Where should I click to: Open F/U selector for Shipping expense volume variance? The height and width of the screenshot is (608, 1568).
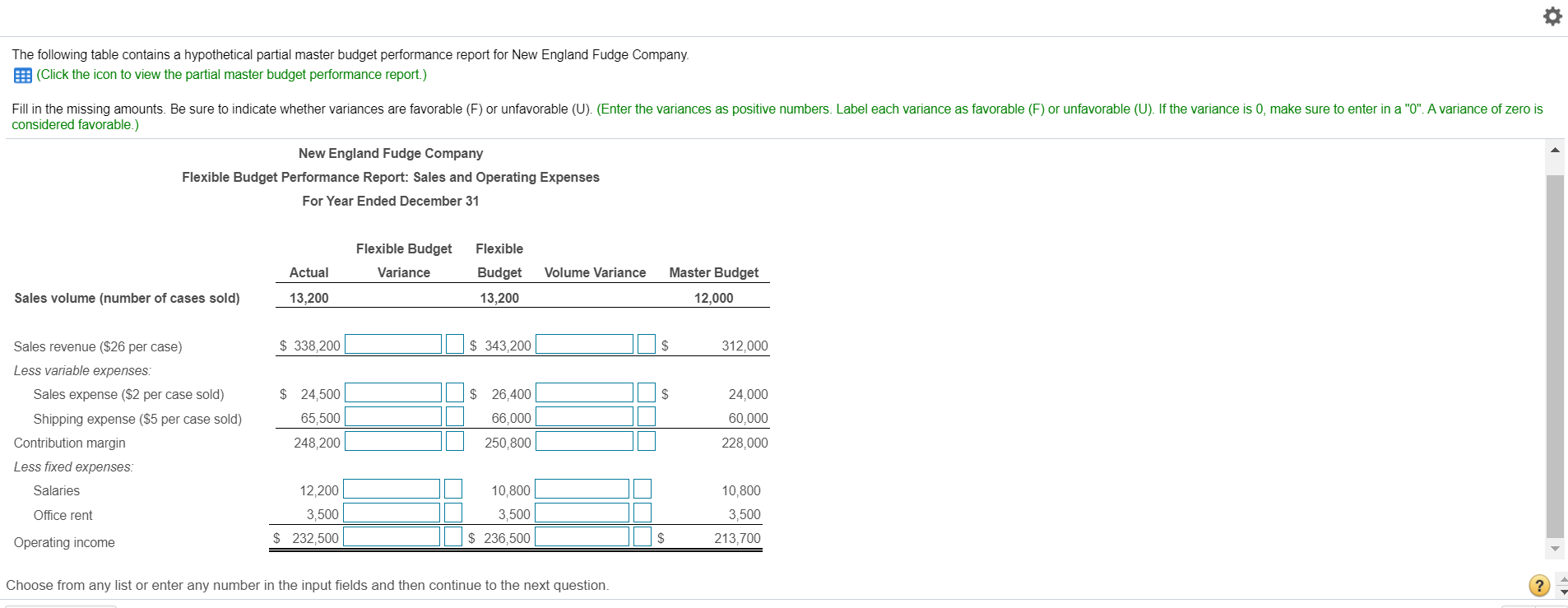click(x=647, y=416)
